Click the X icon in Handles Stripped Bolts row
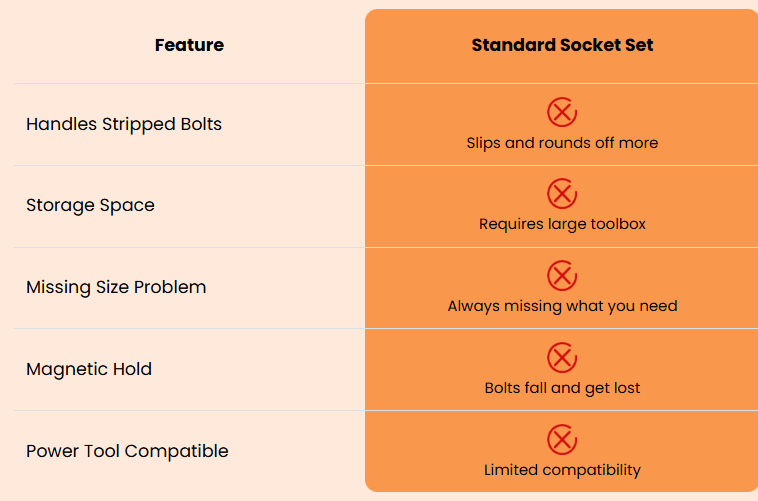The image size is (758, 501). point(562,112)
